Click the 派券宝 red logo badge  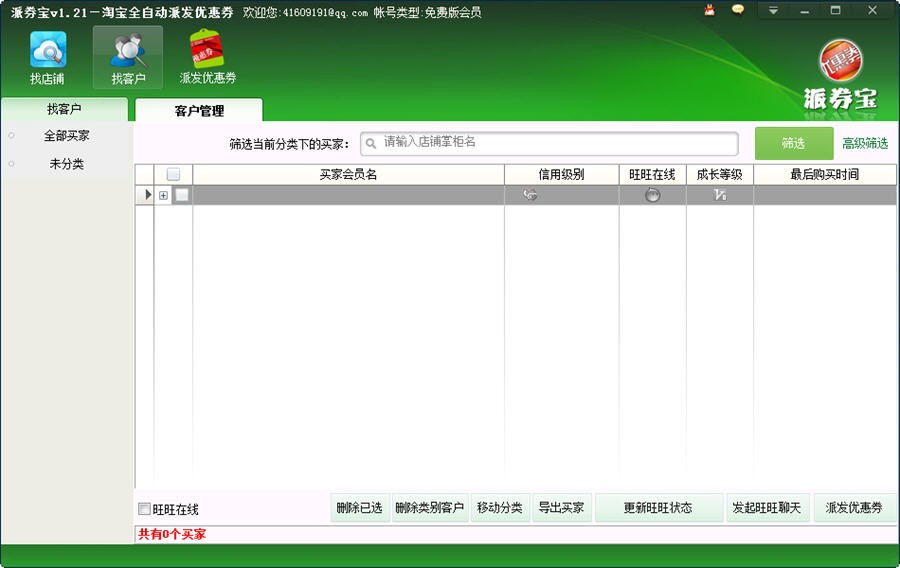(x=840, y=61)
